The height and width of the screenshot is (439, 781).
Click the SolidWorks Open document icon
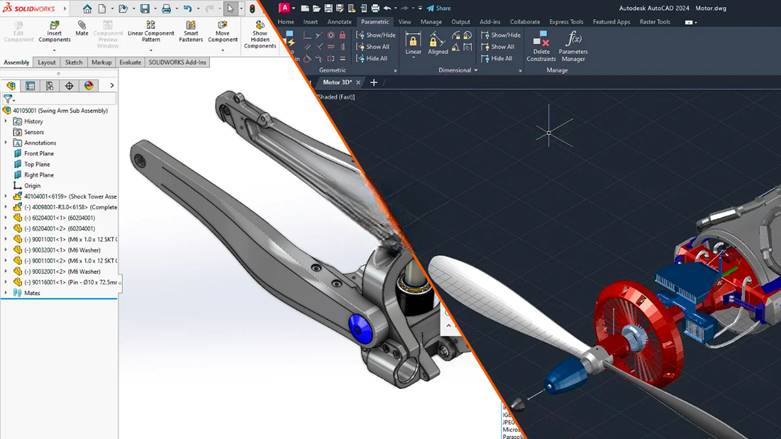point(123,8)
